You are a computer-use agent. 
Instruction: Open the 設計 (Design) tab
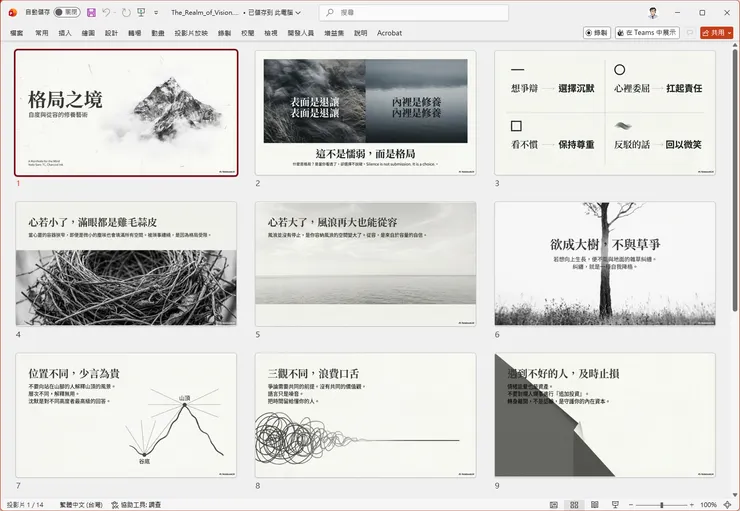click(111, 33)
